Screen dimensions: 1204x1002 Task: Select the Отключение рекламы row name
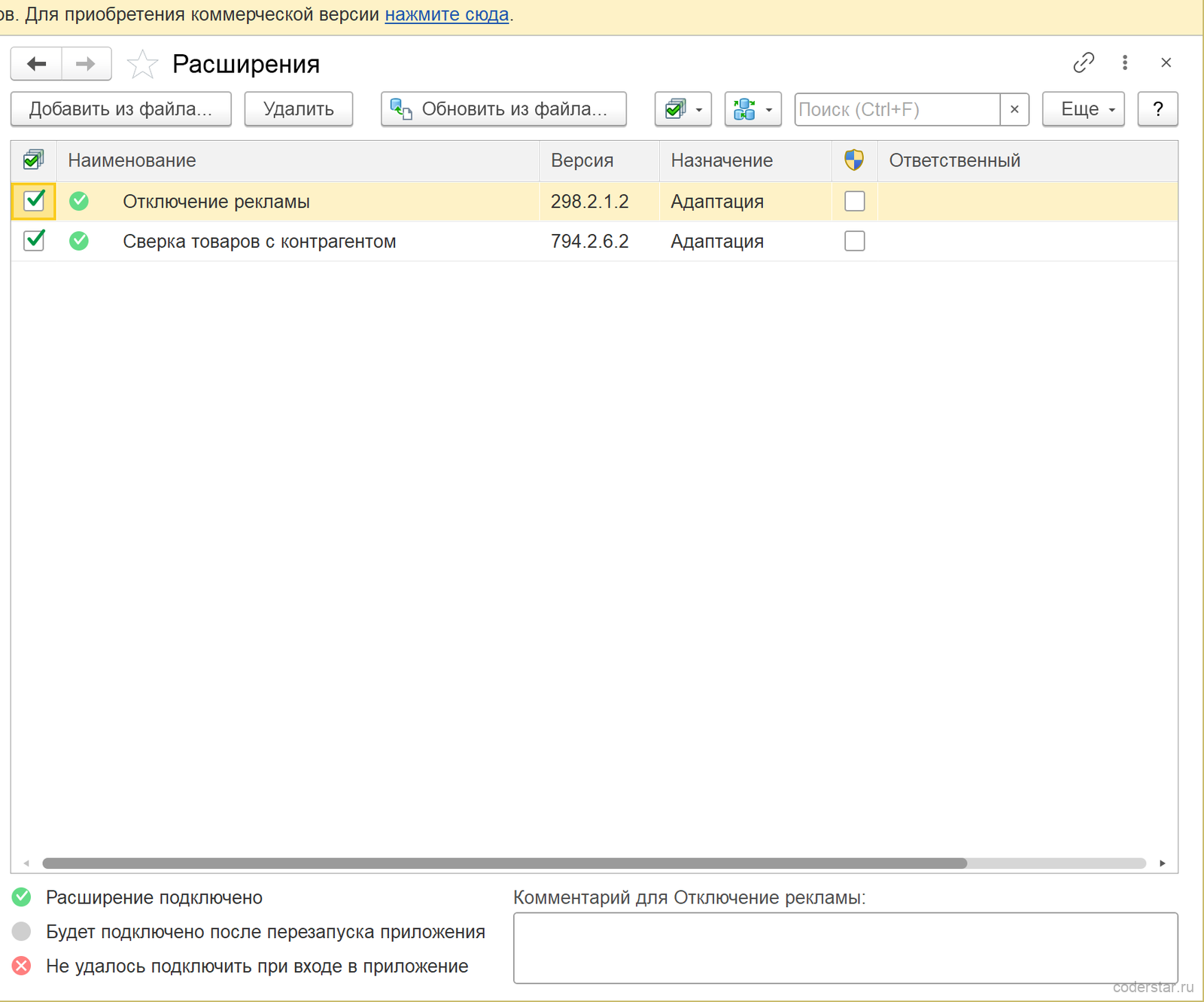coord(217,202)
